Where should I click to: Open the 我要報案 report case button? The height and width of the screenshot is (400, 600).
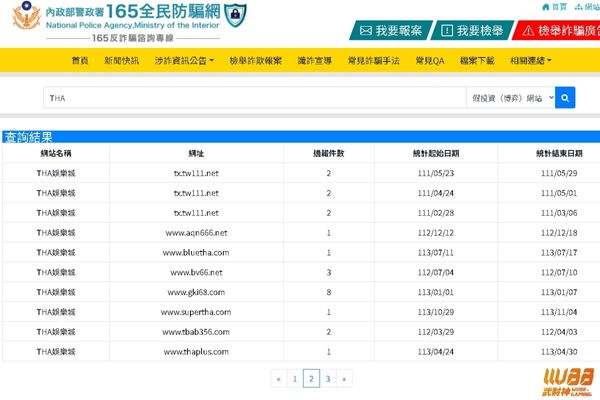click(x=391, y=31)
